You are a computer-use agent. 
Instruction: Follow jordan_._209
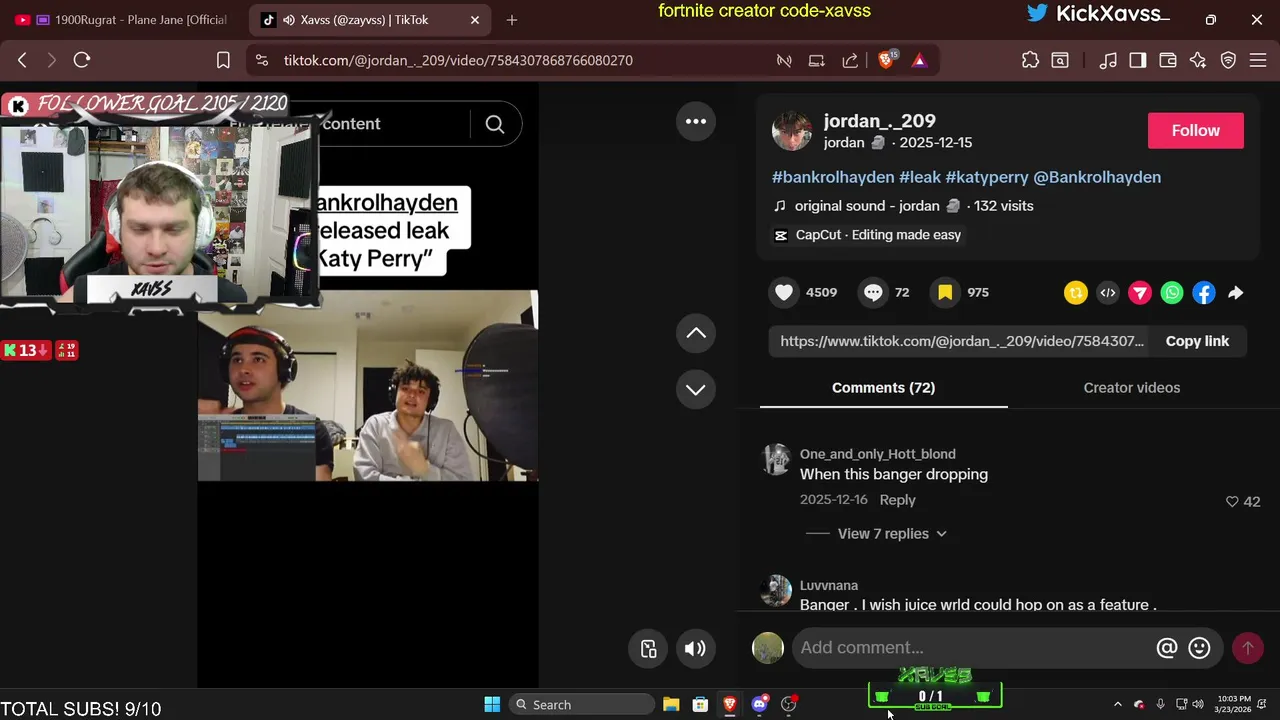[x=1196, y=131]
